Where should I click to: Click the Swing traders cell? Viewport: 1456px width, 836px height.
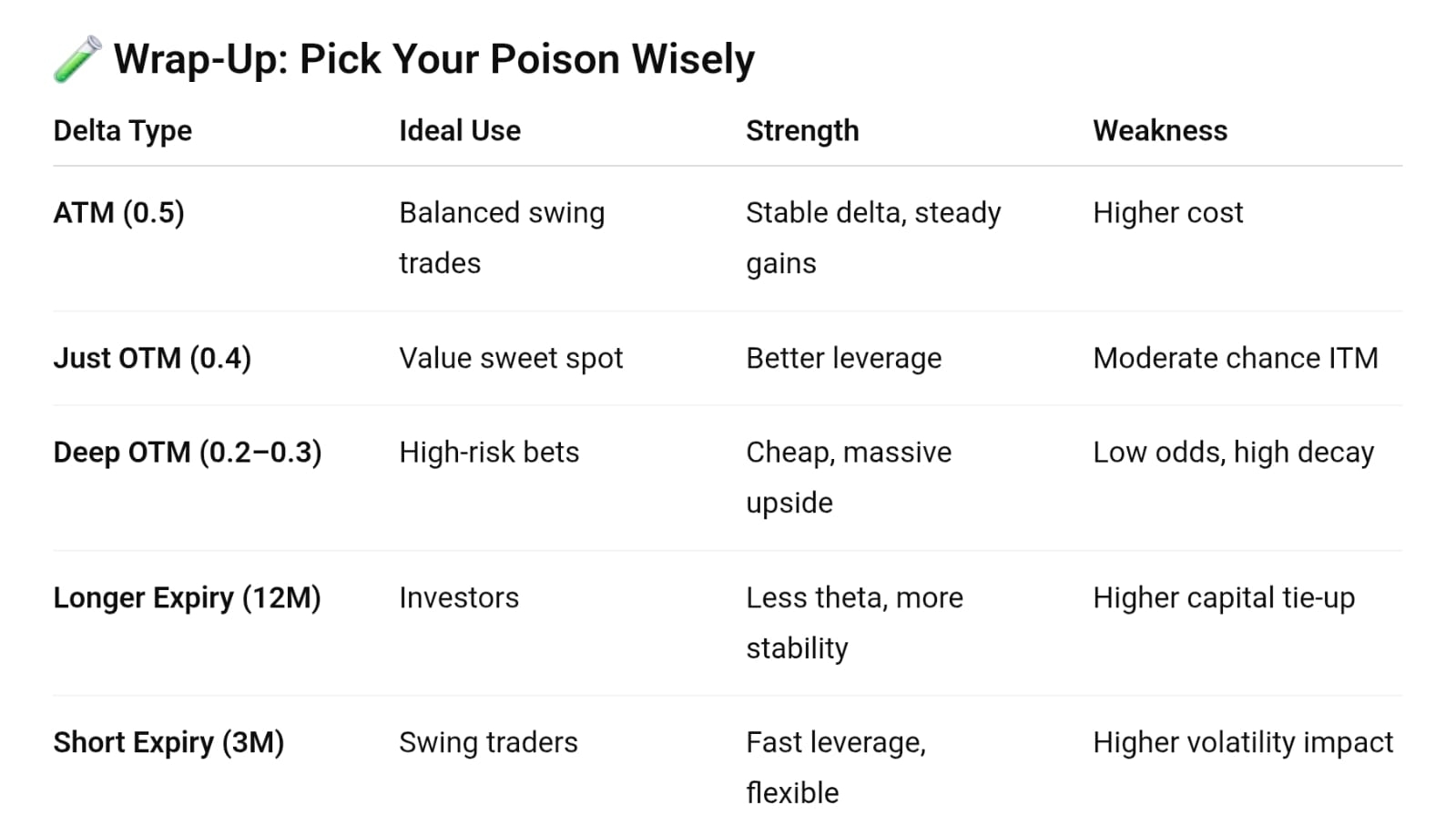pyautogui.click(x=488, y=743)
